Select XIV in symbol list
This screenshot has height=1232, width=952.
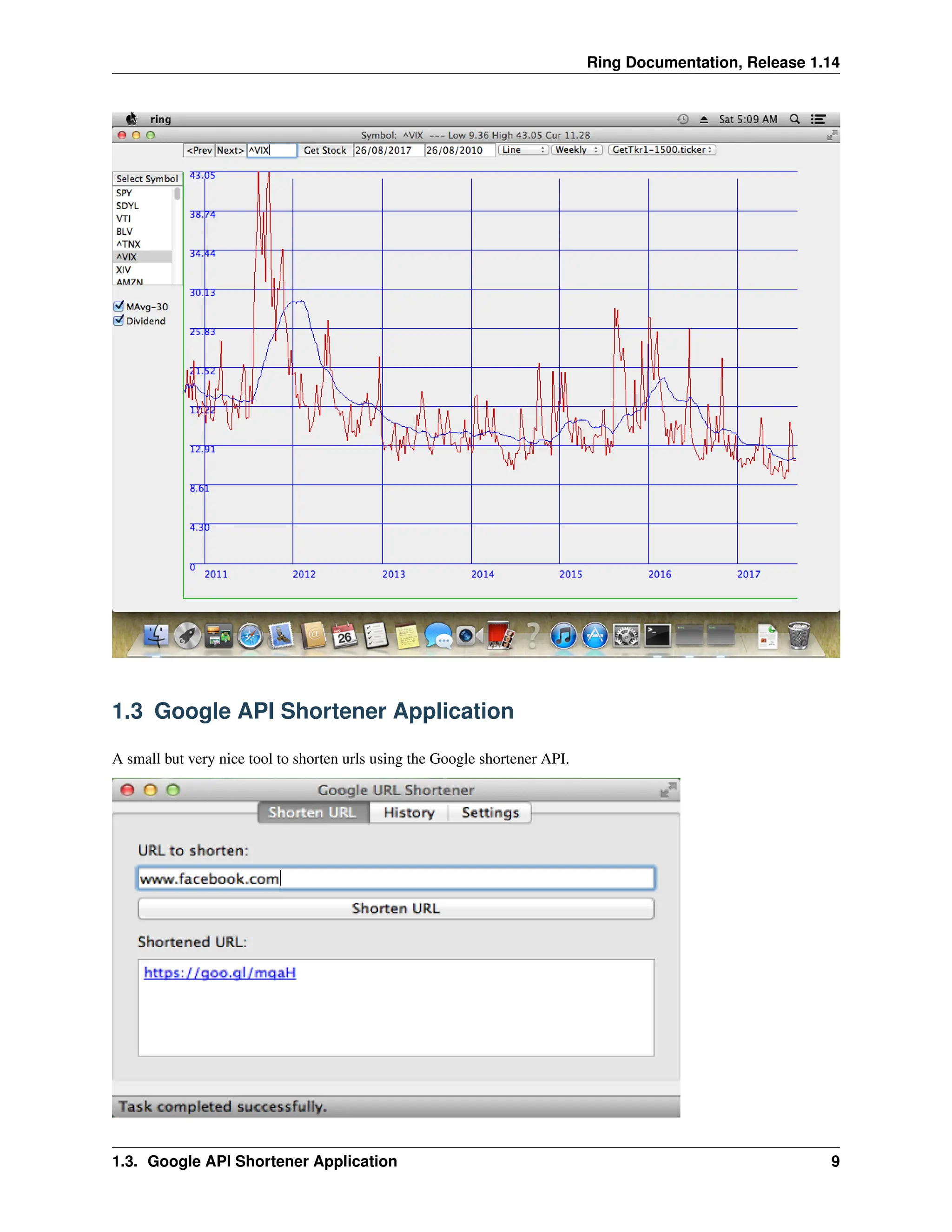(x=143, y=270)
